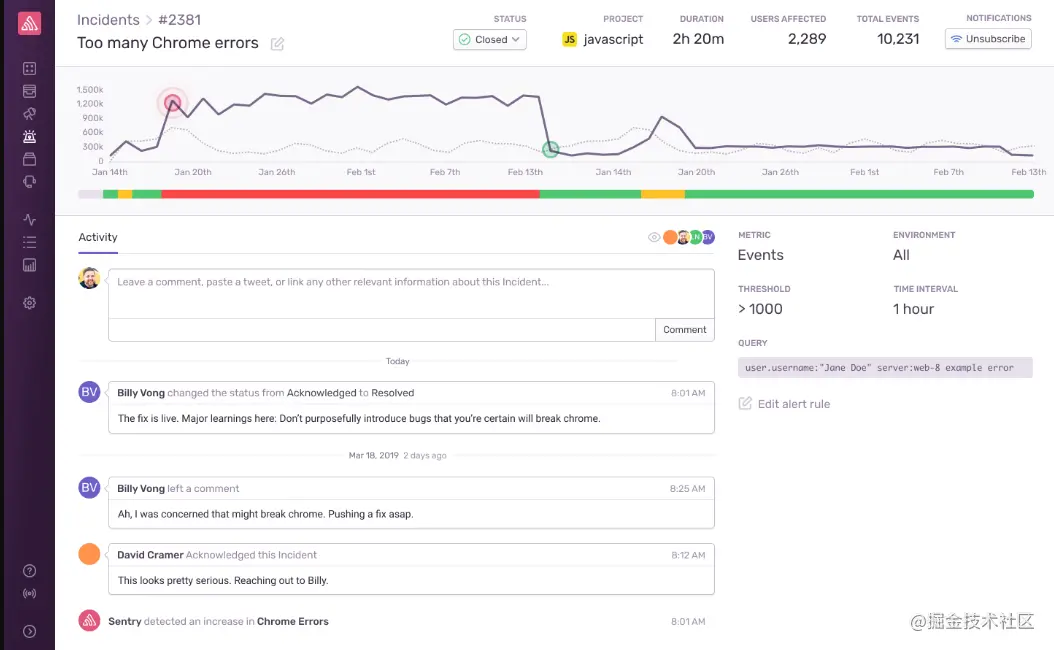Click the Comment button
This screenshot has height=650, width=1054.
point(684,330)
